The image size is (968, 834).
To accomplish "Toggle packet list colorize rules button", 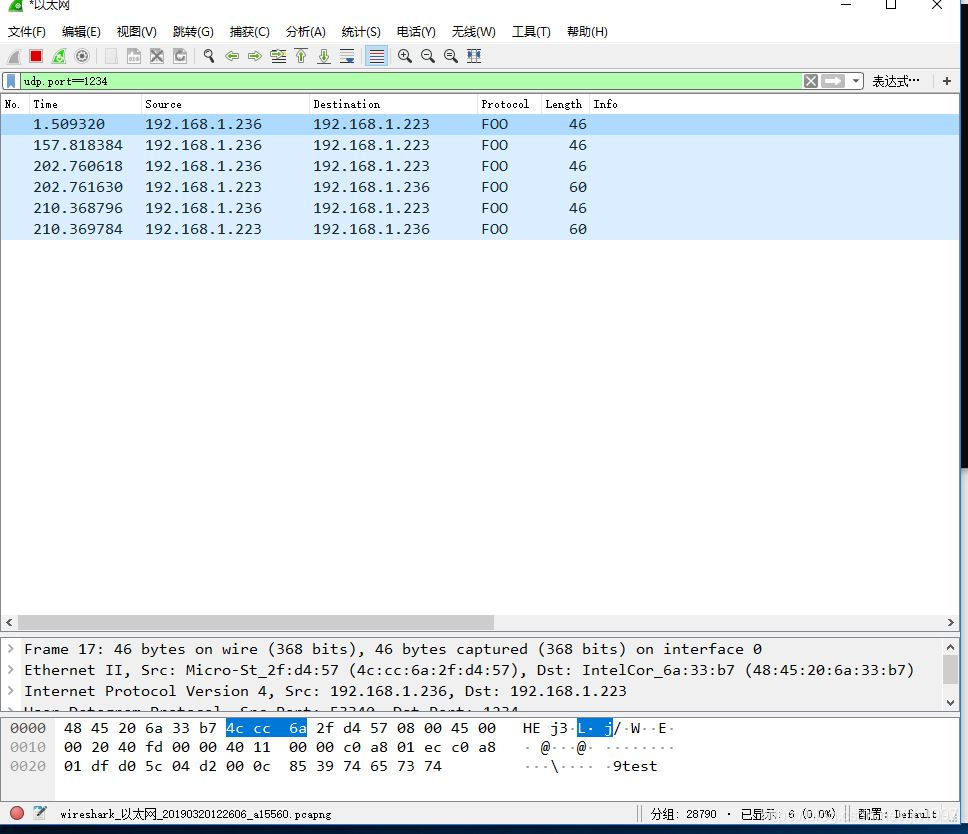I will click(377, 56).
